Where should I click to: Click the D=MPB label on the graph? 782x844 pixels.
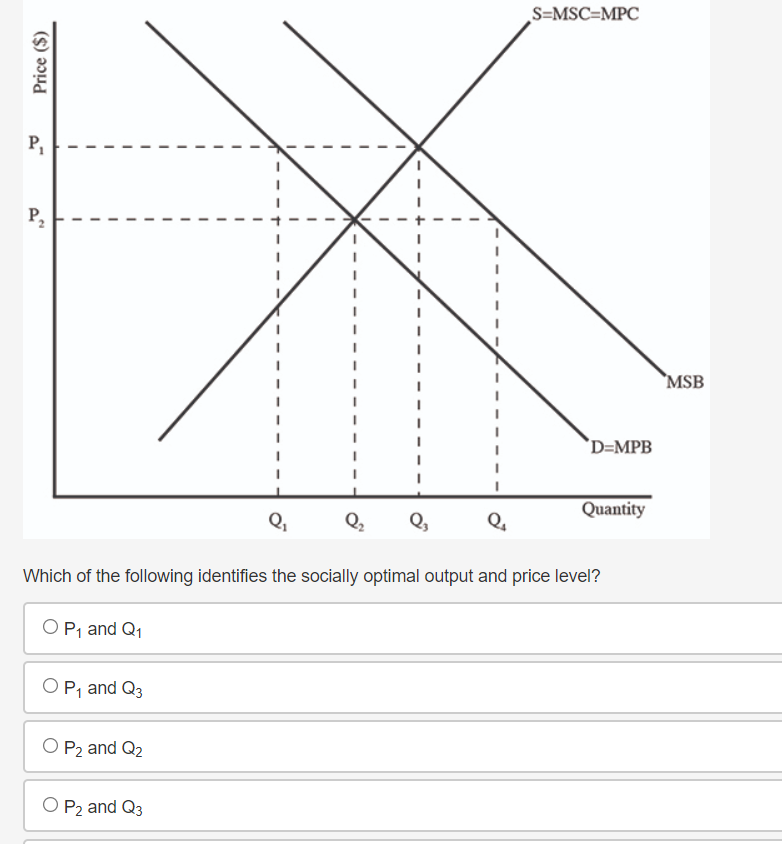(622, 447)
